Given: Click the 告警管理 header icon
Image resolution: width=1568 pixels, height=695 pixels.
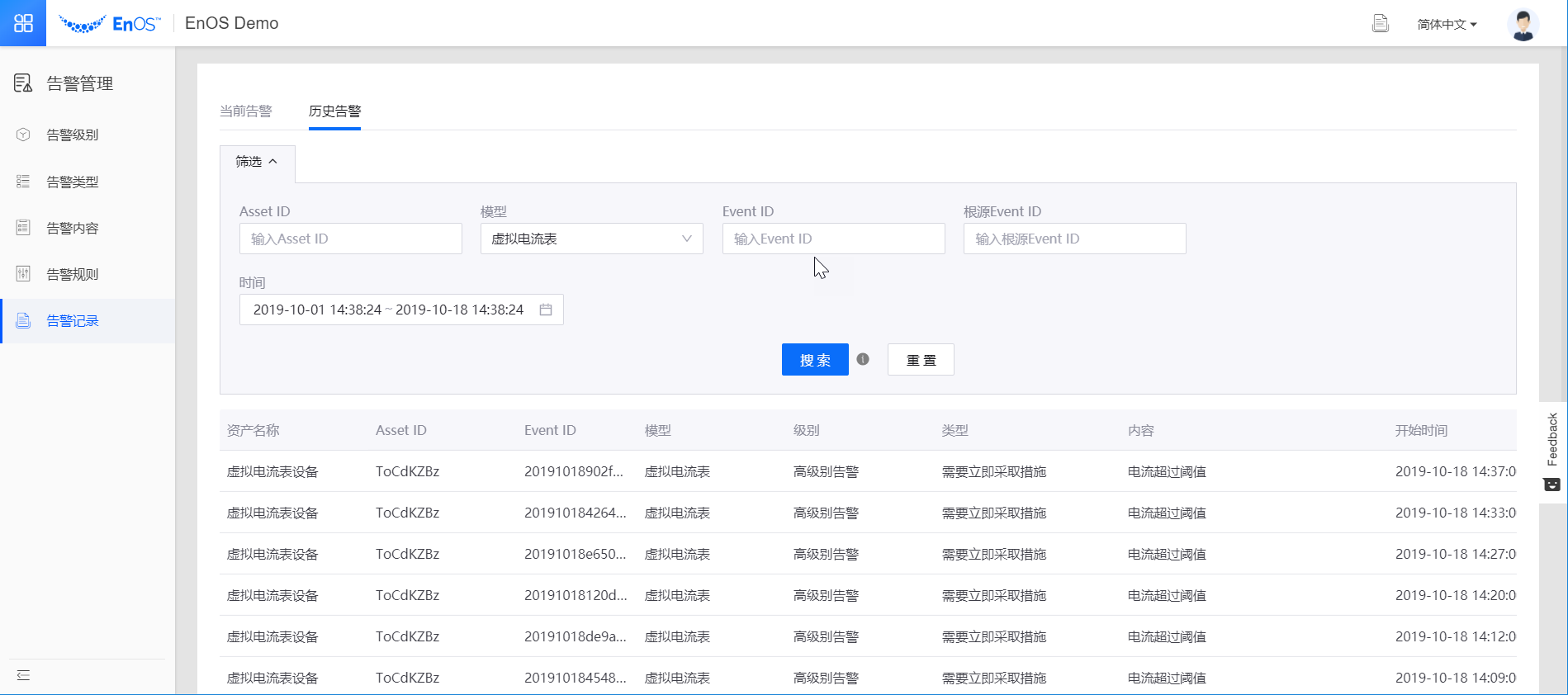Looking at the screenshot, I should pos(23,83).
